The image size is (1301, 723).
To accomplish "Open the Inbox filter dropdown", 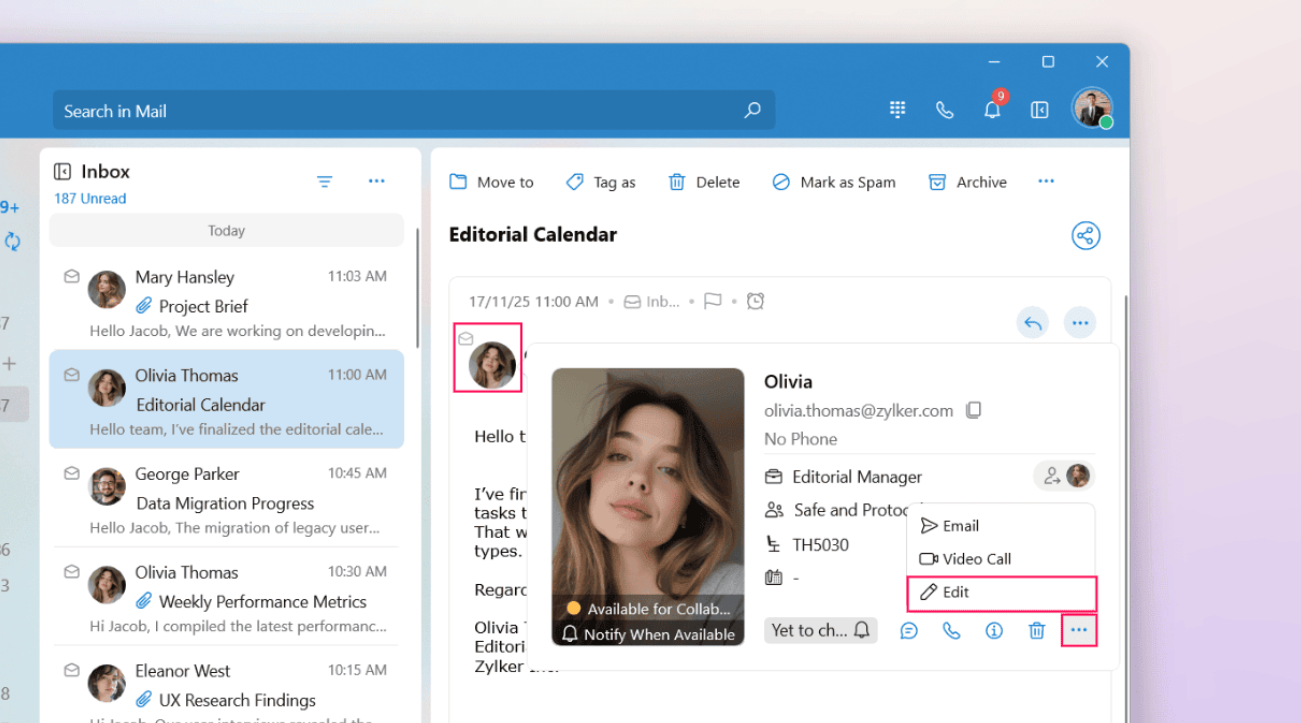I will click(324, 181).
